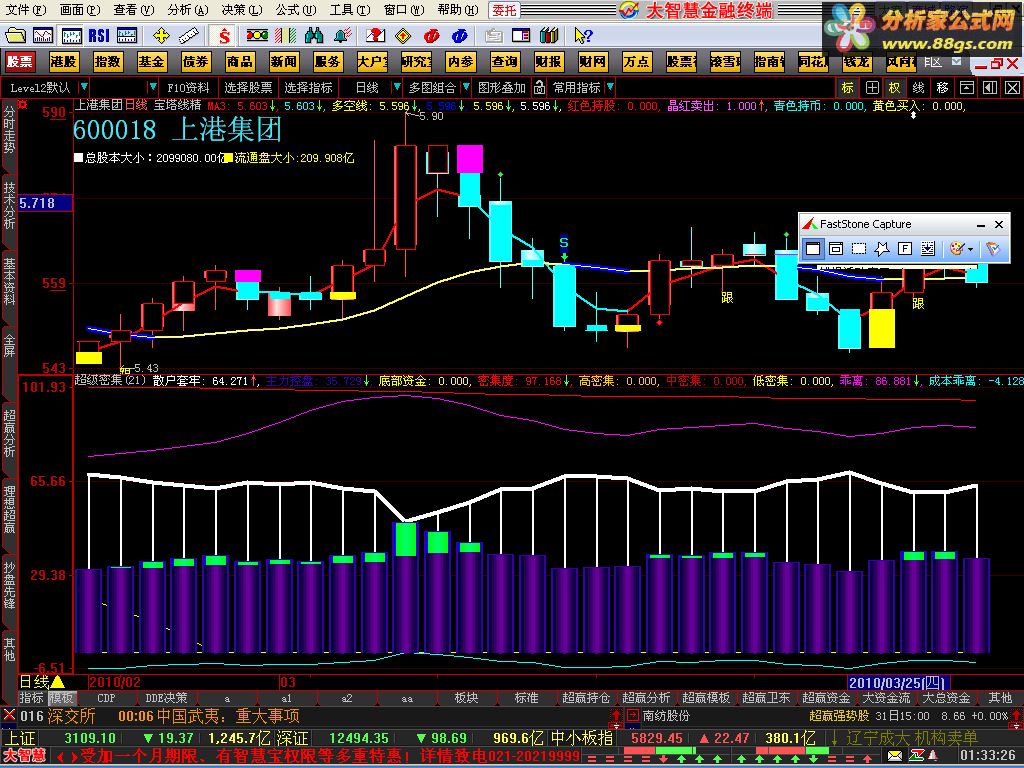Image resolution: width=1024 pixels, height=768 pixels.
Task: Click the red X close news ticker icon
Action: (9, 715)
